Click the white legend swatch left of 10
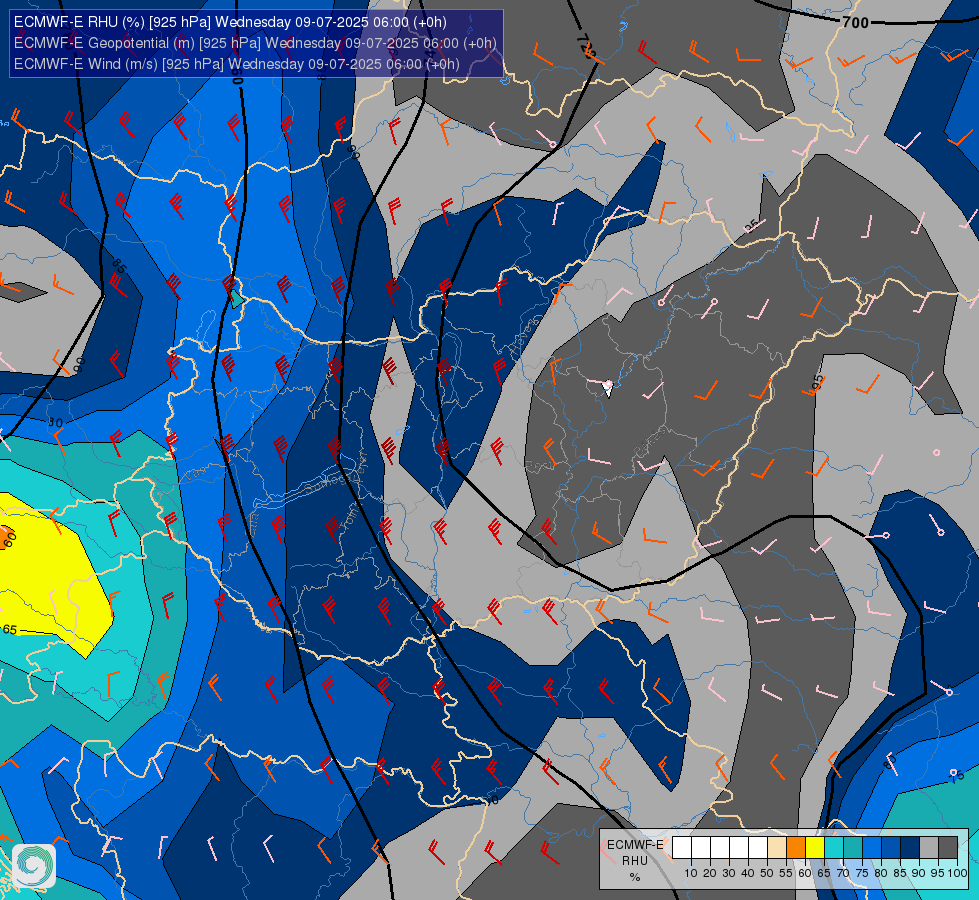Viewport: 979px width, 900px height. pos(682,848)
